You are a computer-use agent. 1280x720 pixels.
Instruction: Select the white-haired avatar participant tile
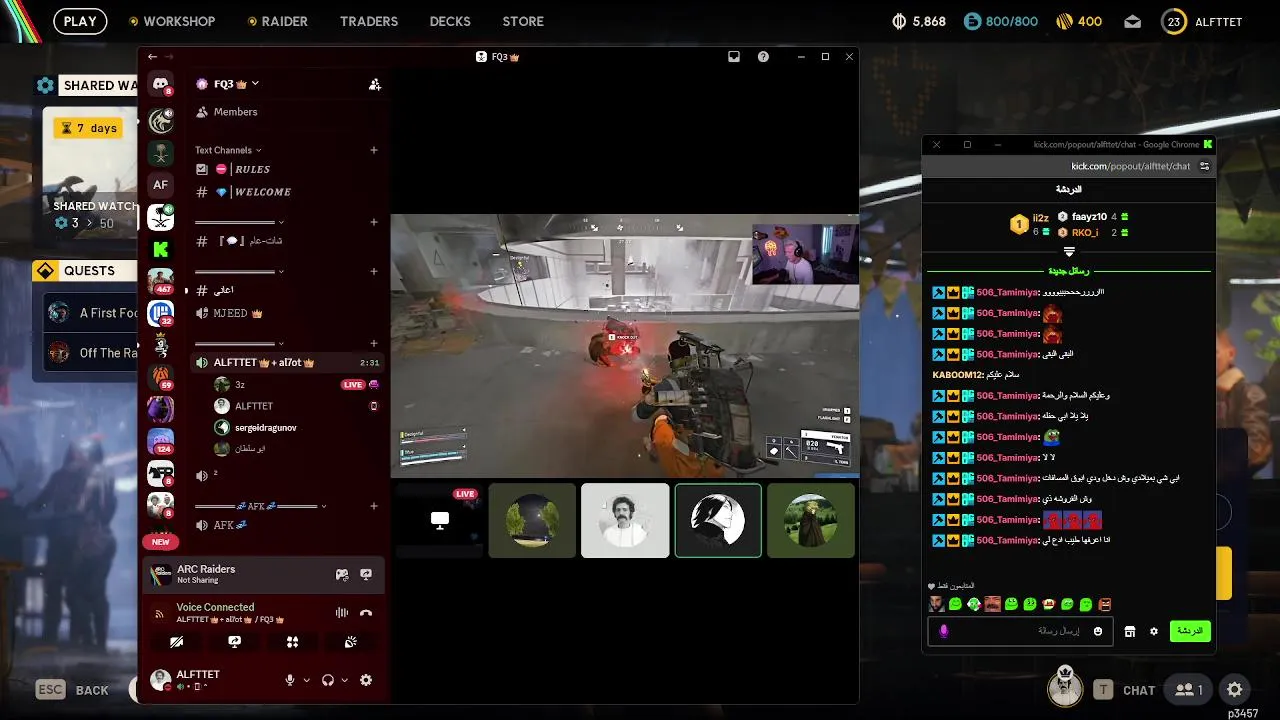[x=718, y=520]
